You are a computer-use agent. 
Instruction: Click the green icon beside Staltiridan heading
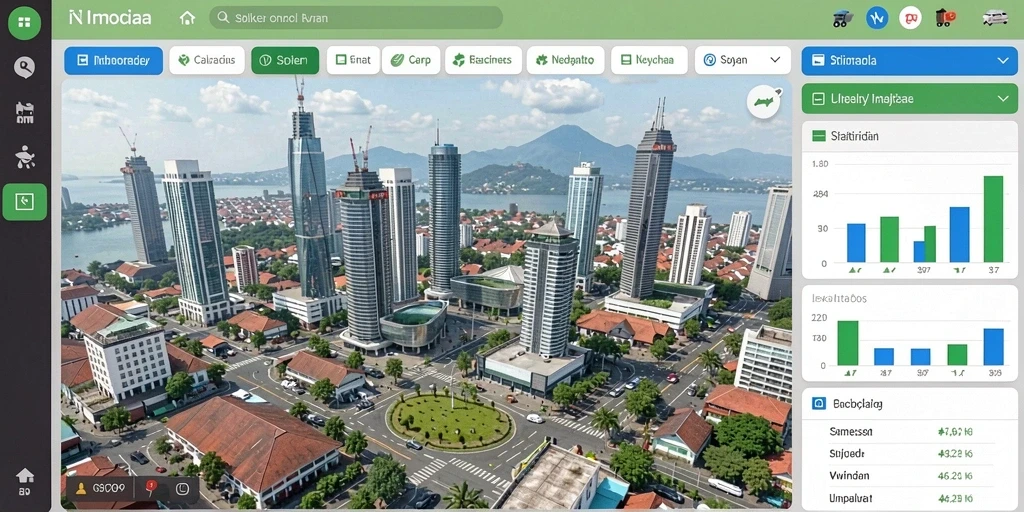click(819, 136)
